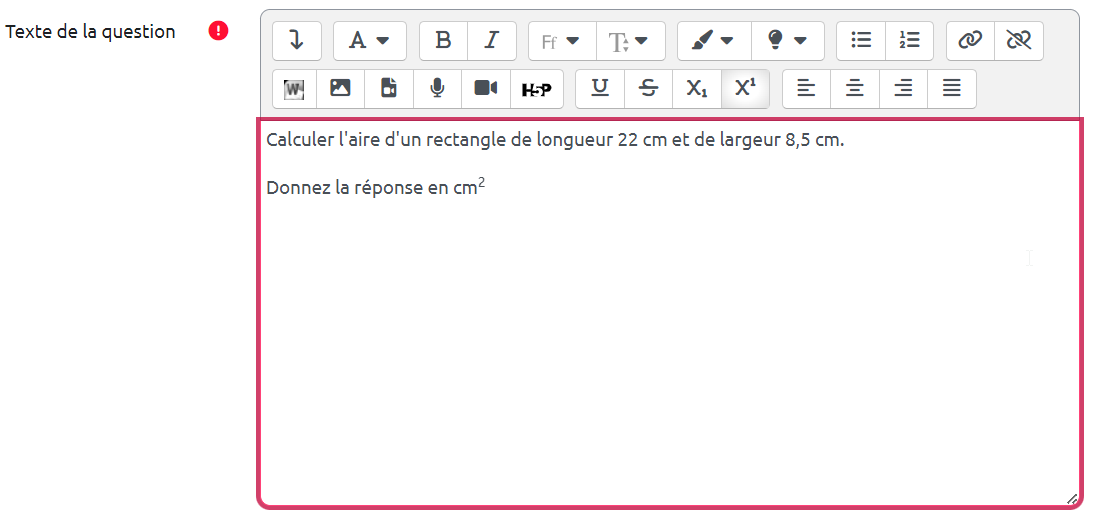Click the Word import icon

[x=293, y=89]
